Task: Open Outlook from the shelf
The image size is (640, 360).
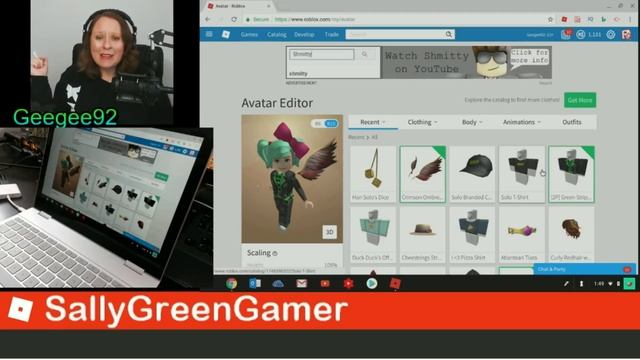Action: 255,283
